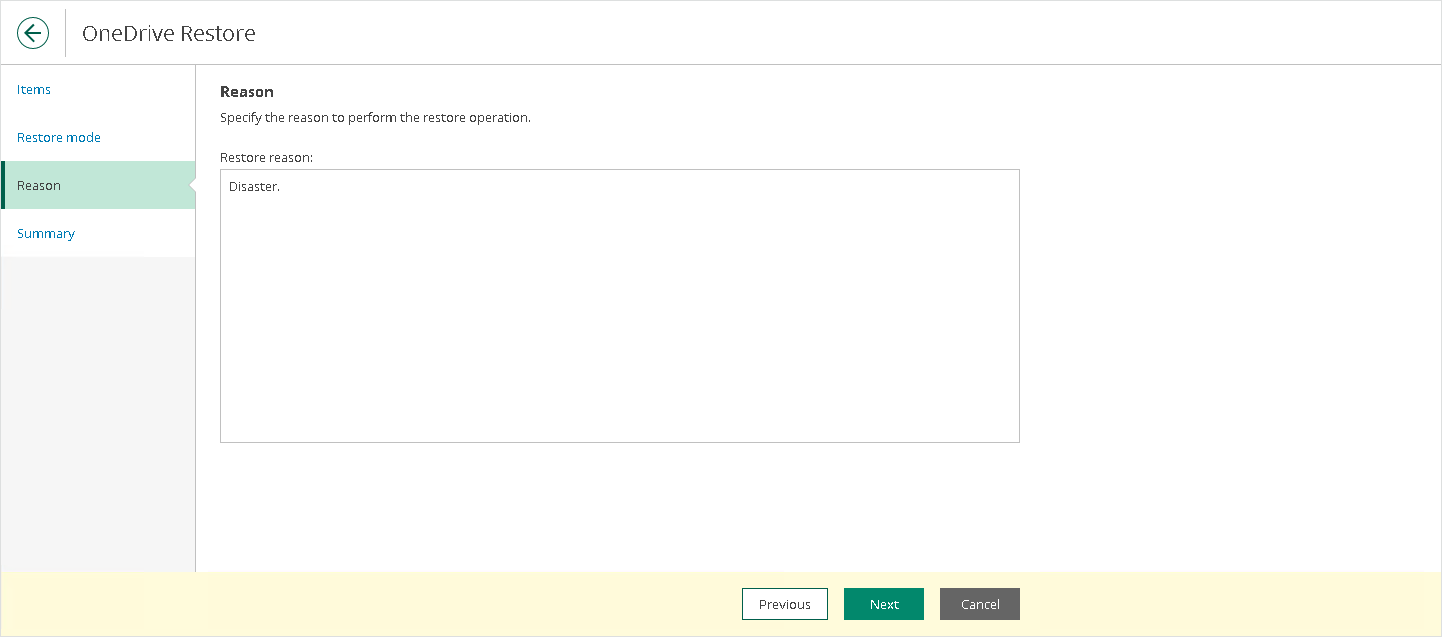The width and height of the screenshot is (1442, 637).
Task: Jump to the Summary step
Action: (x=46, y=234)
